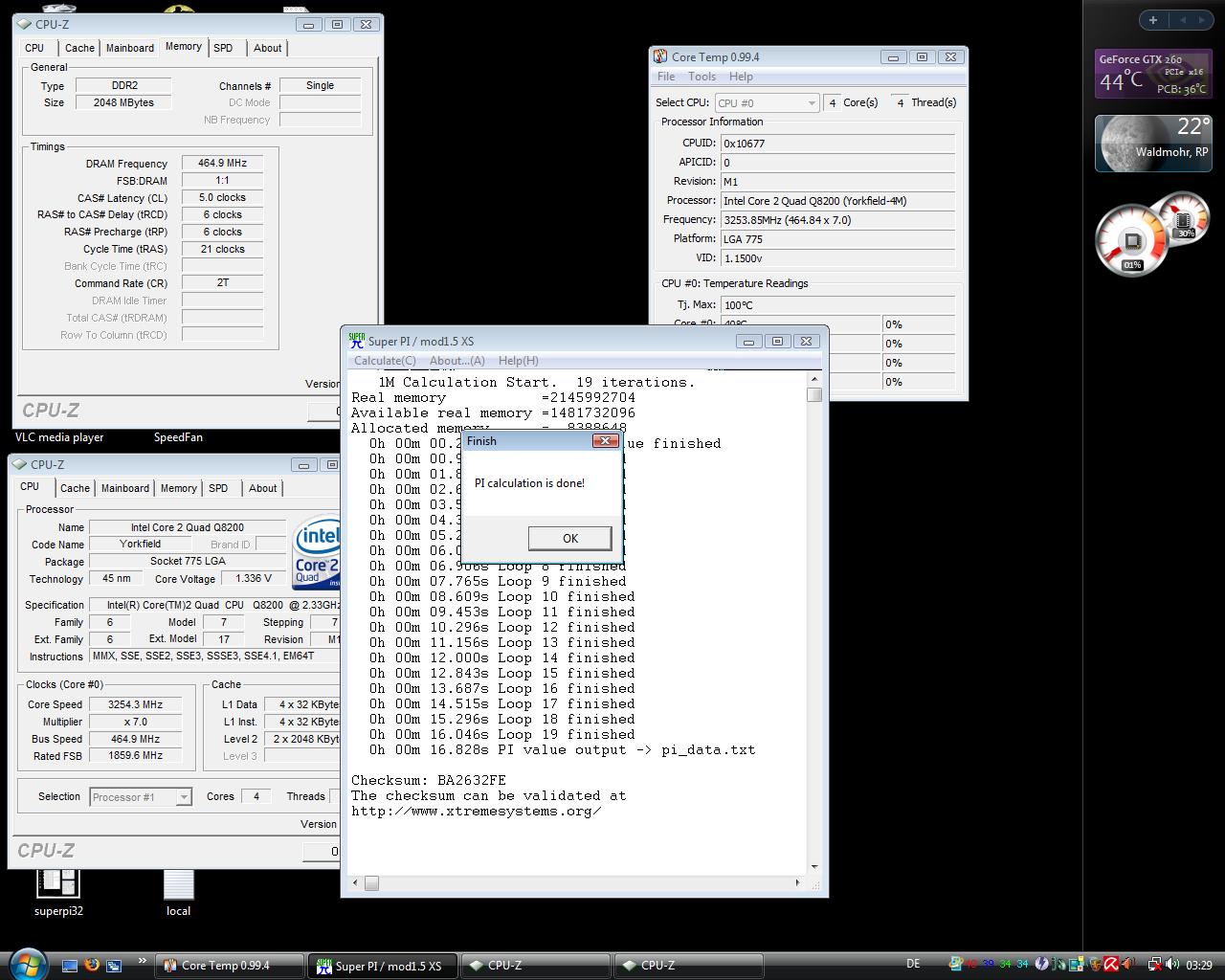Click the Super PI horizontal scrollbar thumb
This screenshot has width=1225, height=980.
371,883
